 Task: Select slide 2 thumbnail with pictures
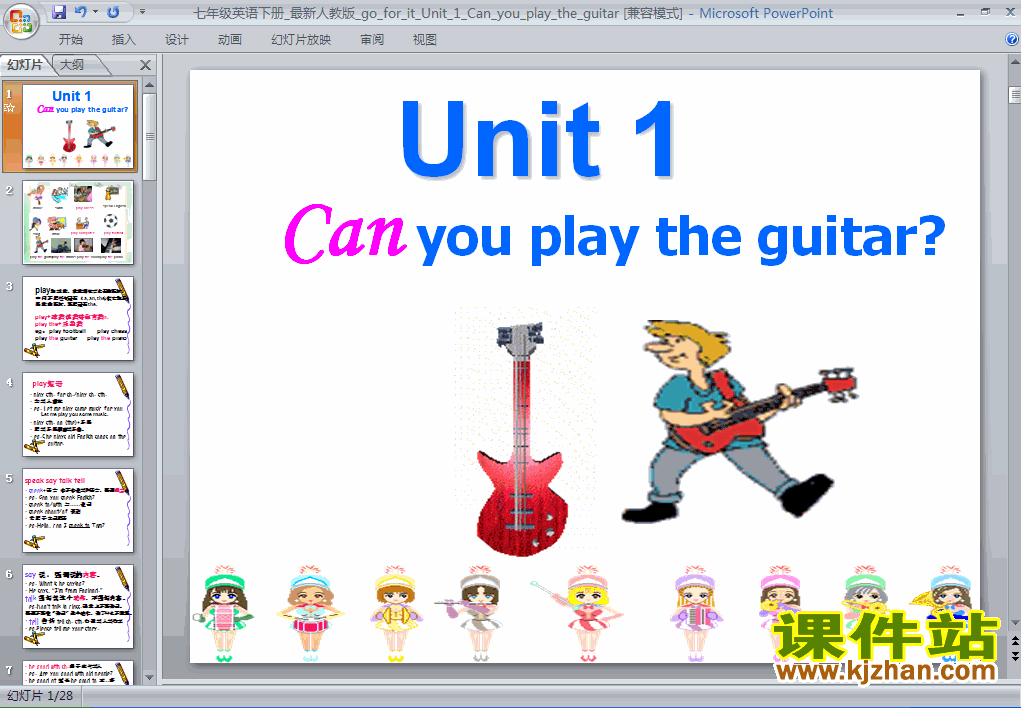pyautogui.click(x=78, y=222)
